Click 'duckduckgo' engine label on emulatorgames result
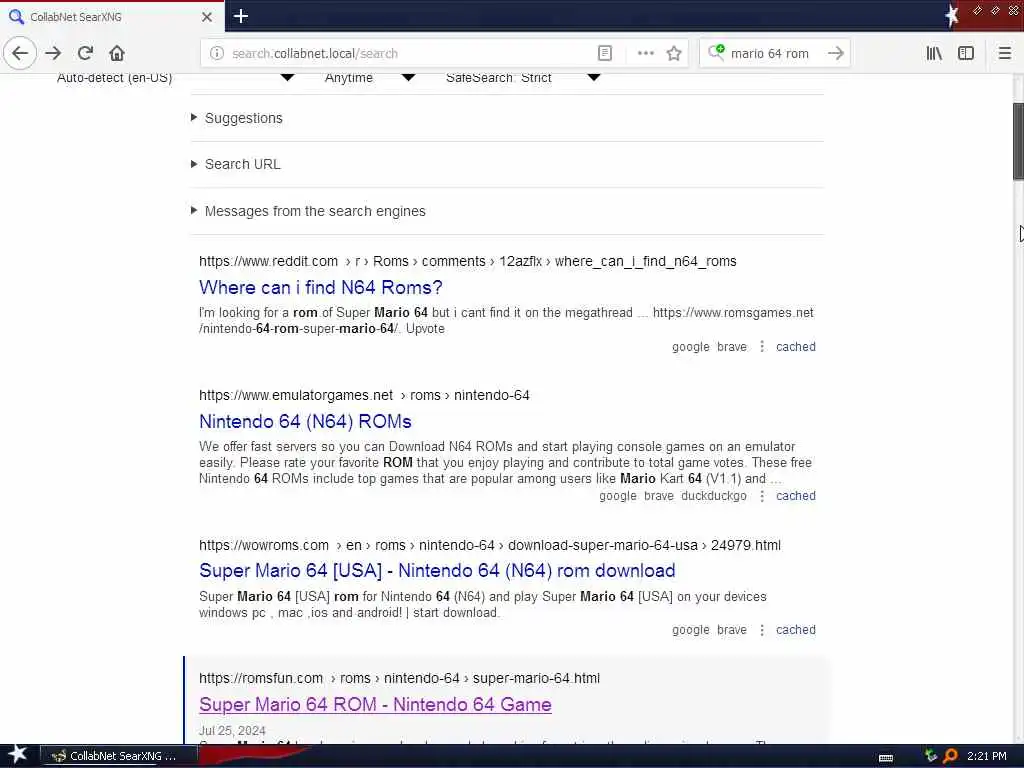The height and width of the screenshot is (768, 1024). click(x=714, y=496)
